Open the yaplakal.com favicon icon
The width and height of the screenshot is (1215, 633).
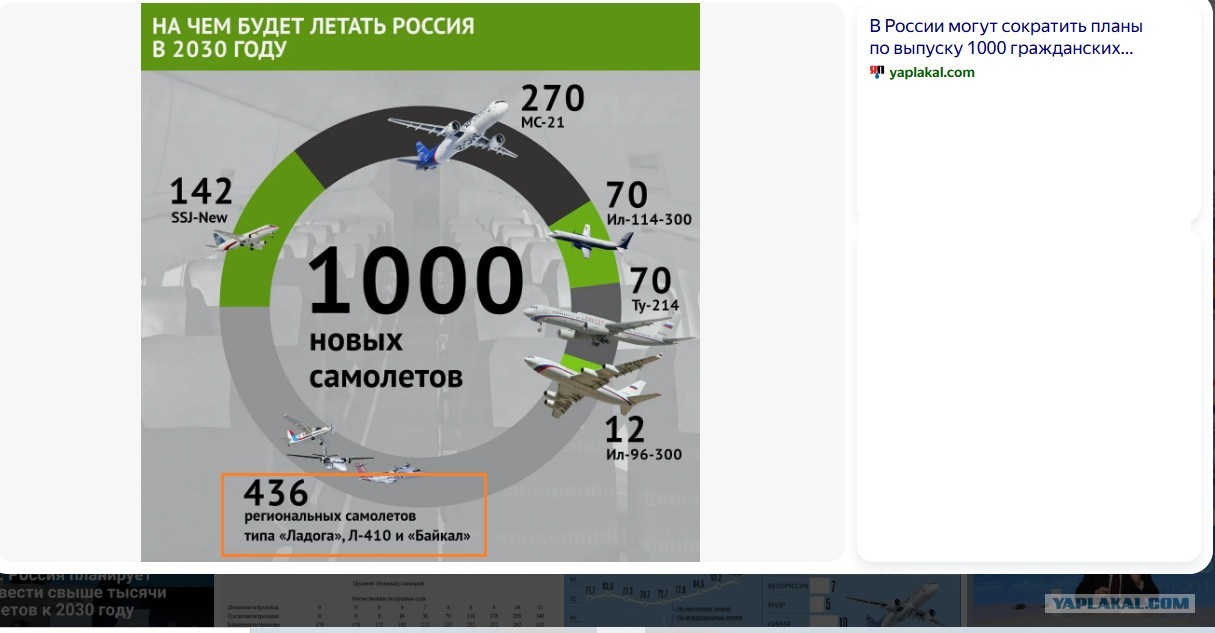(x=877, y=72)
